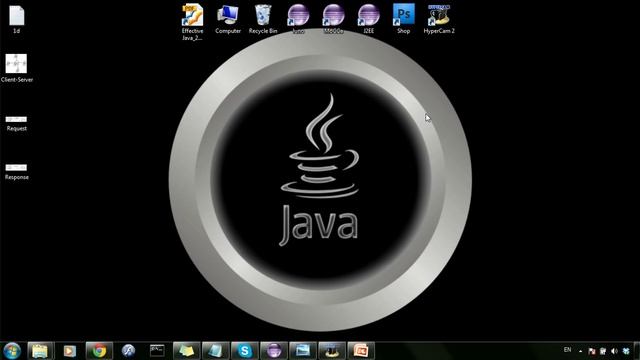Open Sticky Notes in the taskbar

[187, 351]
